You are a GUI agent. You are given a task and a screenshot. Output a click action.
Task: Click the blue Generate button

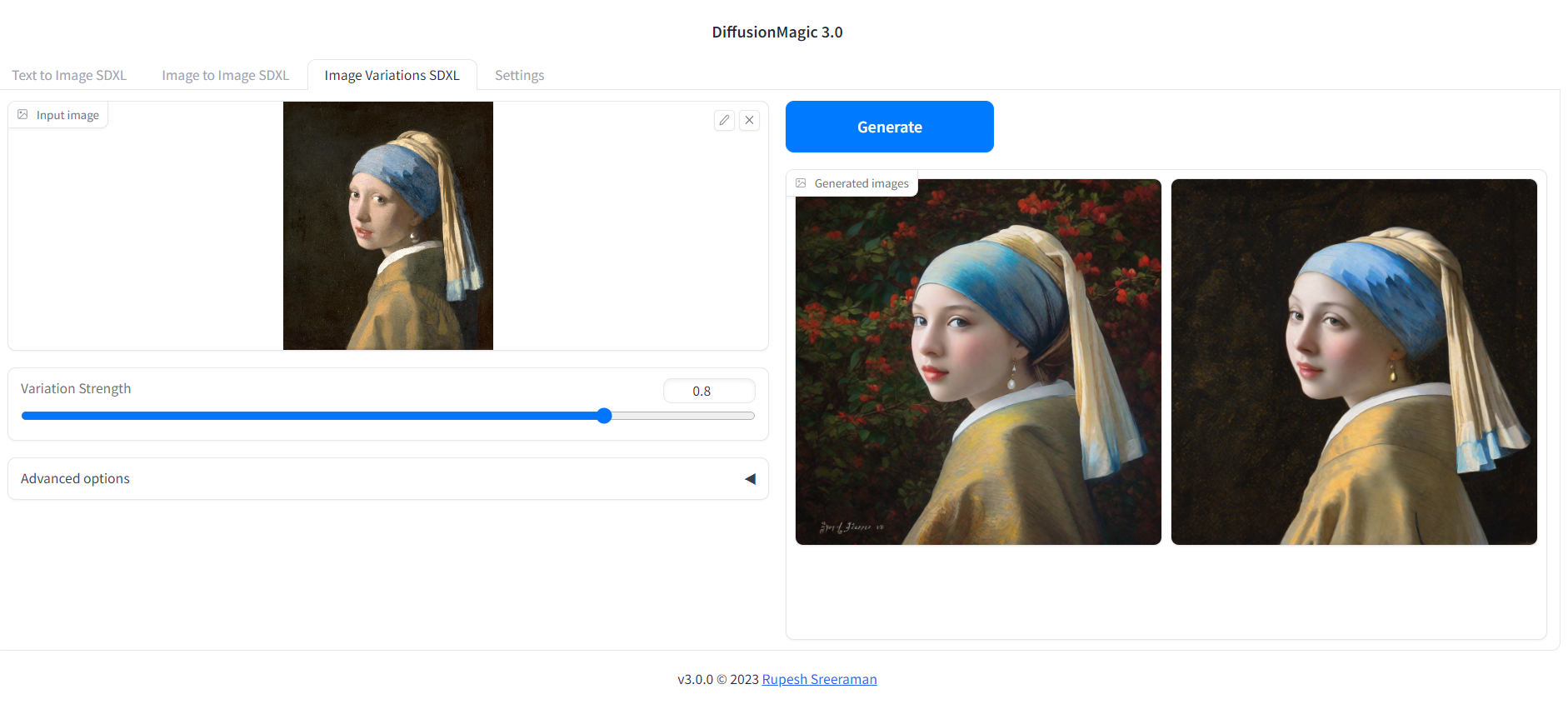coord(889,127)
